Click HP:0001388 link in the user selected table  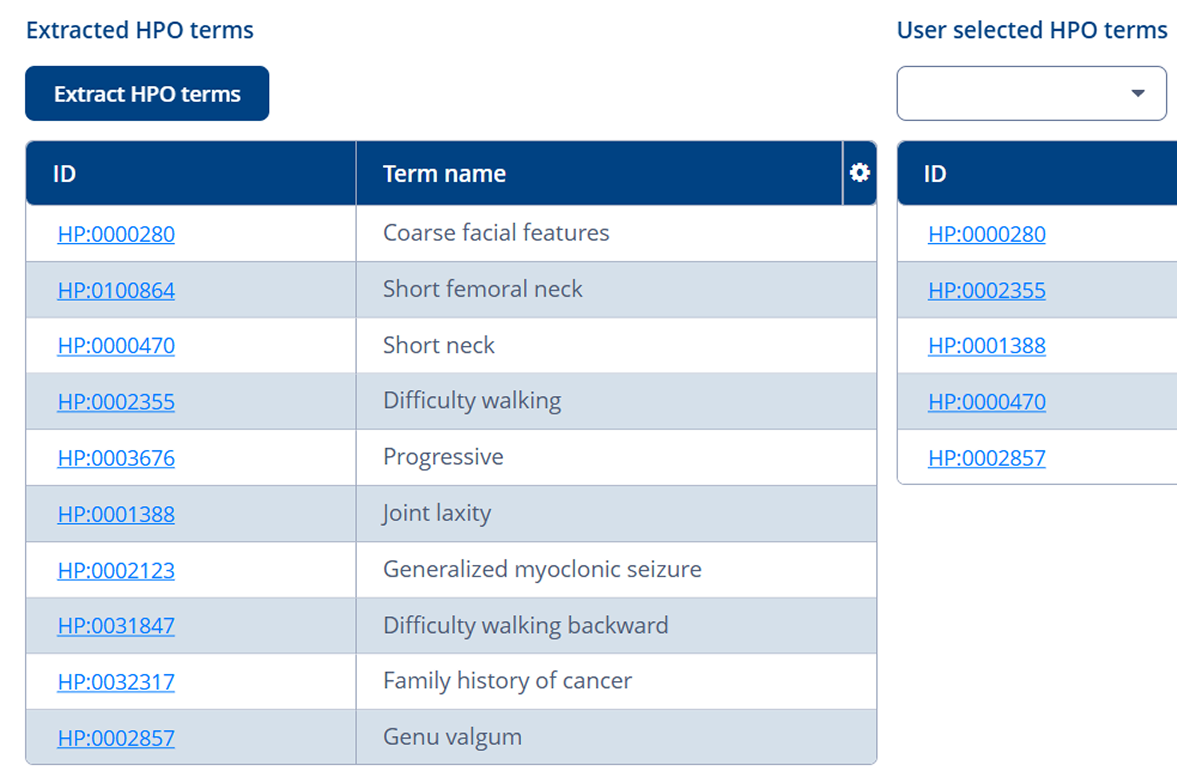click(x=986, y=347)
